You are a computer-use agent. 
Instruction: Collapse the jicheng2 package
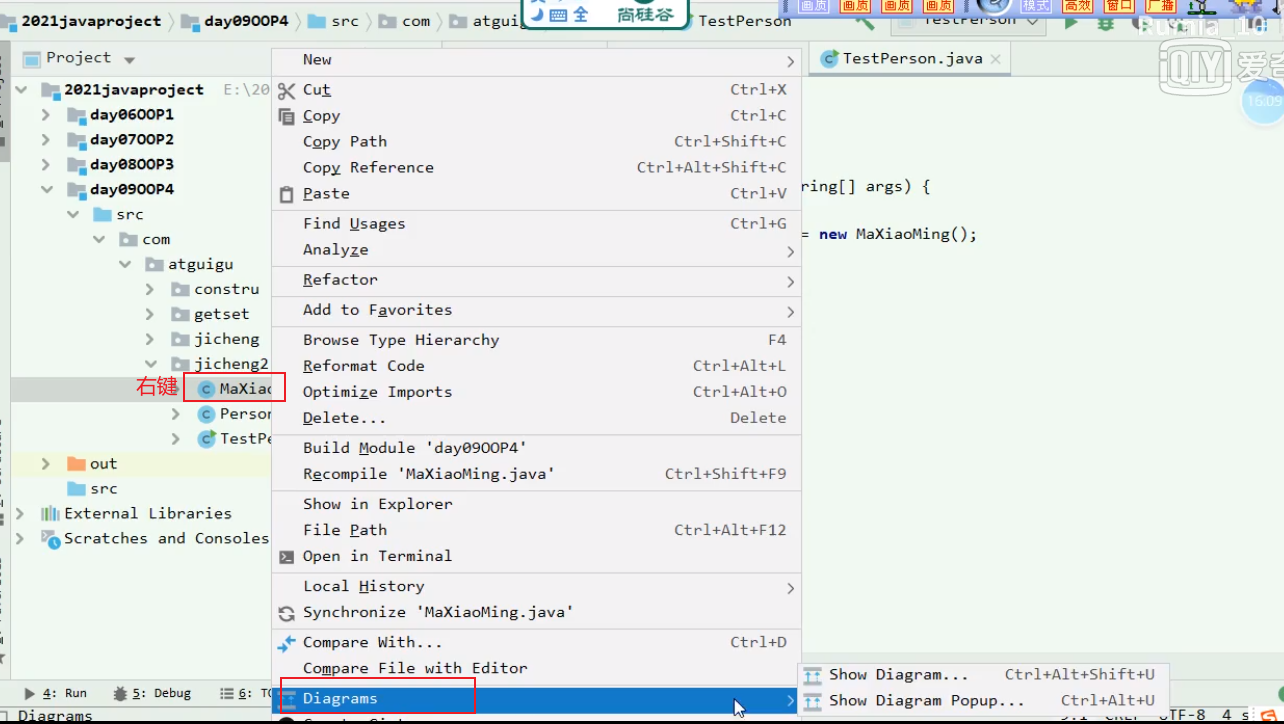coord(150,365)
